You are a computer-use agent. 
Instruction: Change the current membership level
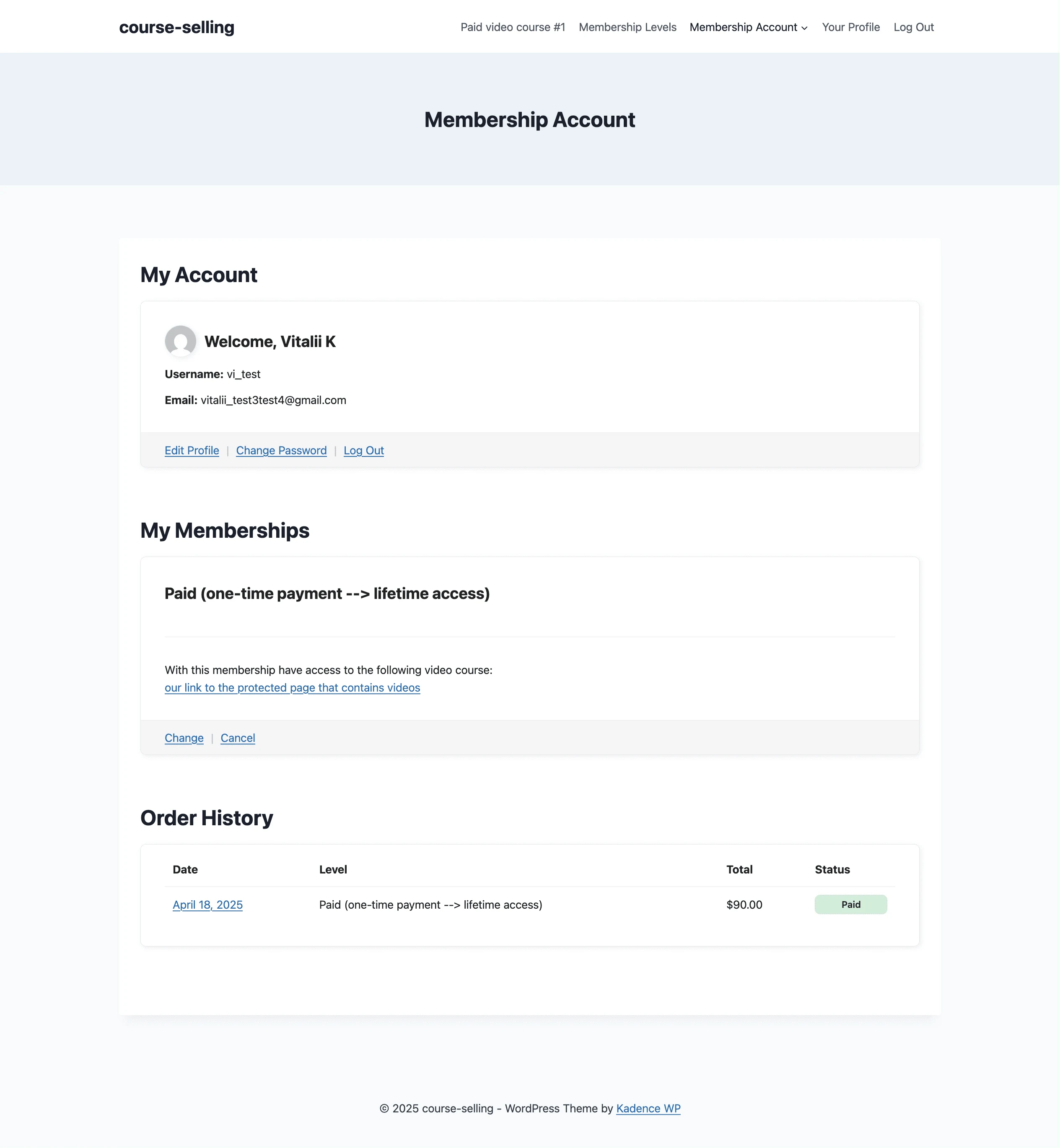184,738
